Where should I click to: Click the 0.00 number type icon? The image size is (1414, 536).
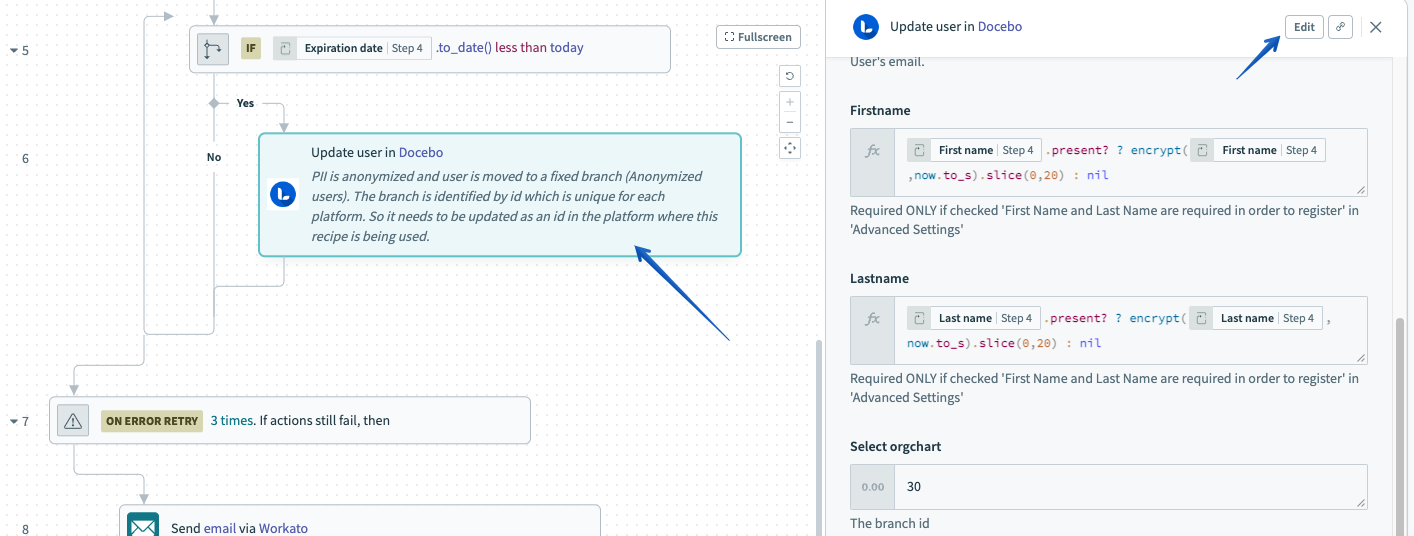(x=873, y=487)
